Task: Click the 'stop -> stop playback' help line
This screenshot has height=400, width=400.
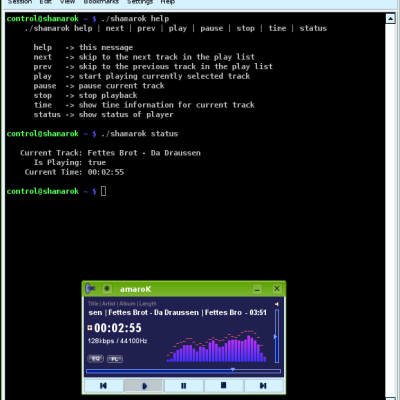Action: [85, 96]
